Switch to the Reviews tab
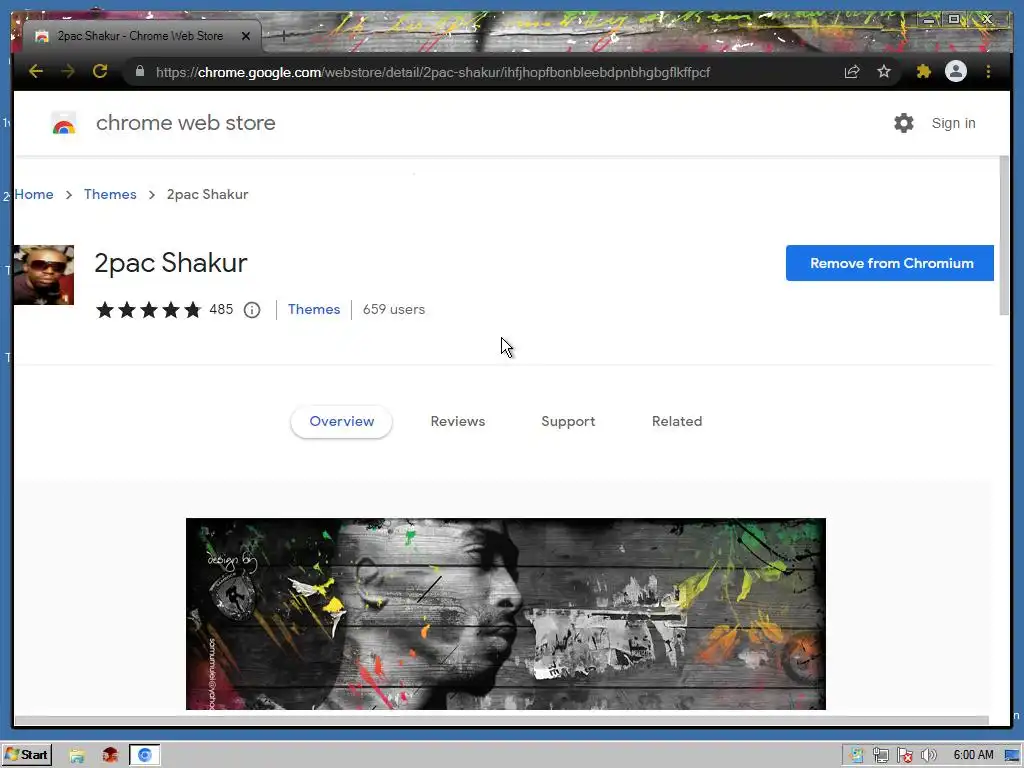This screenshot has width=1024, height=768. pyautogui.click(x=458, y=421)
